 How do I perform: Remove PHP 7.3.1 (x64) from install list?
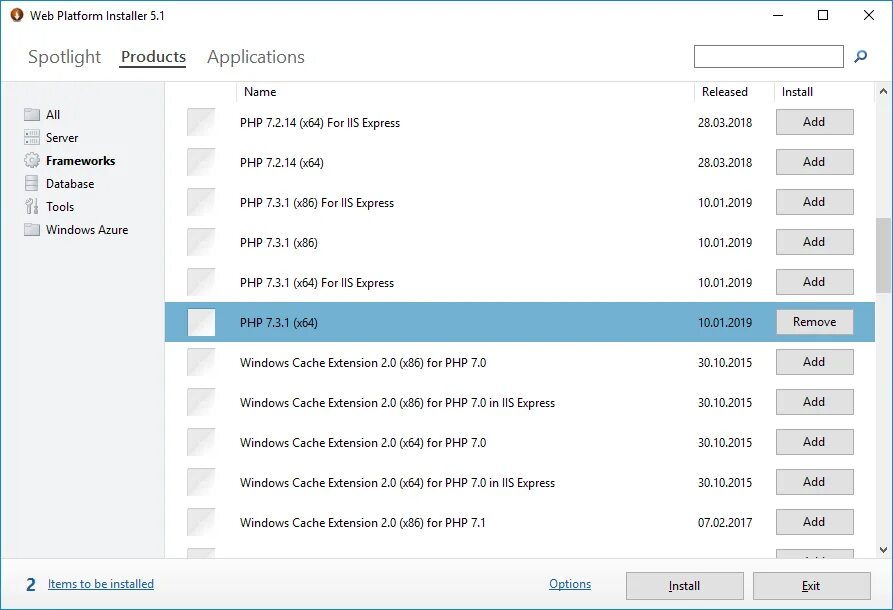pyautogui.click(x=814, y=322)
